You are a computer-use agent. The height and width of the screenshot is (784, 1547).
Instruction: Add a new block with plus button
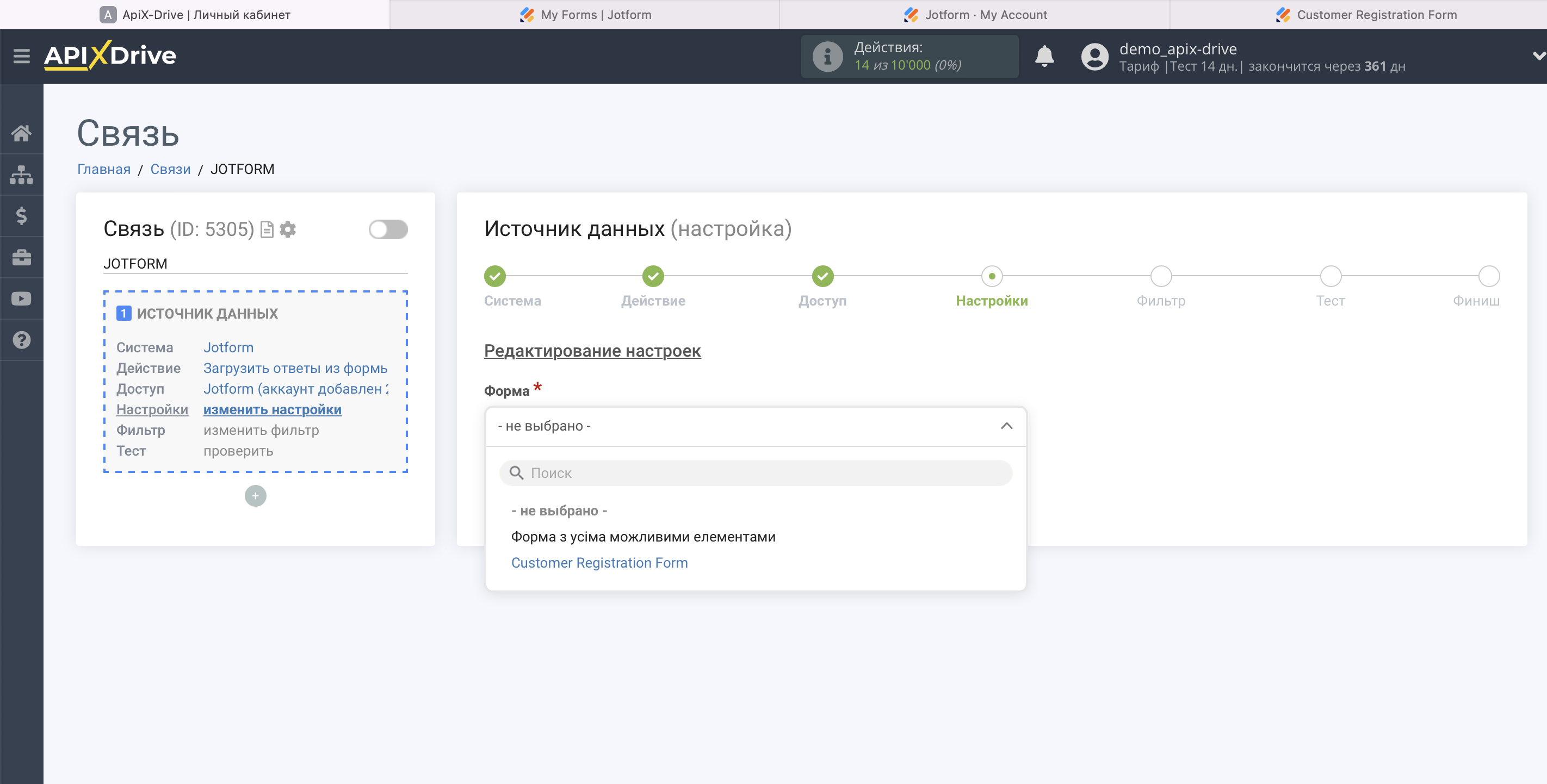point(255,496)
